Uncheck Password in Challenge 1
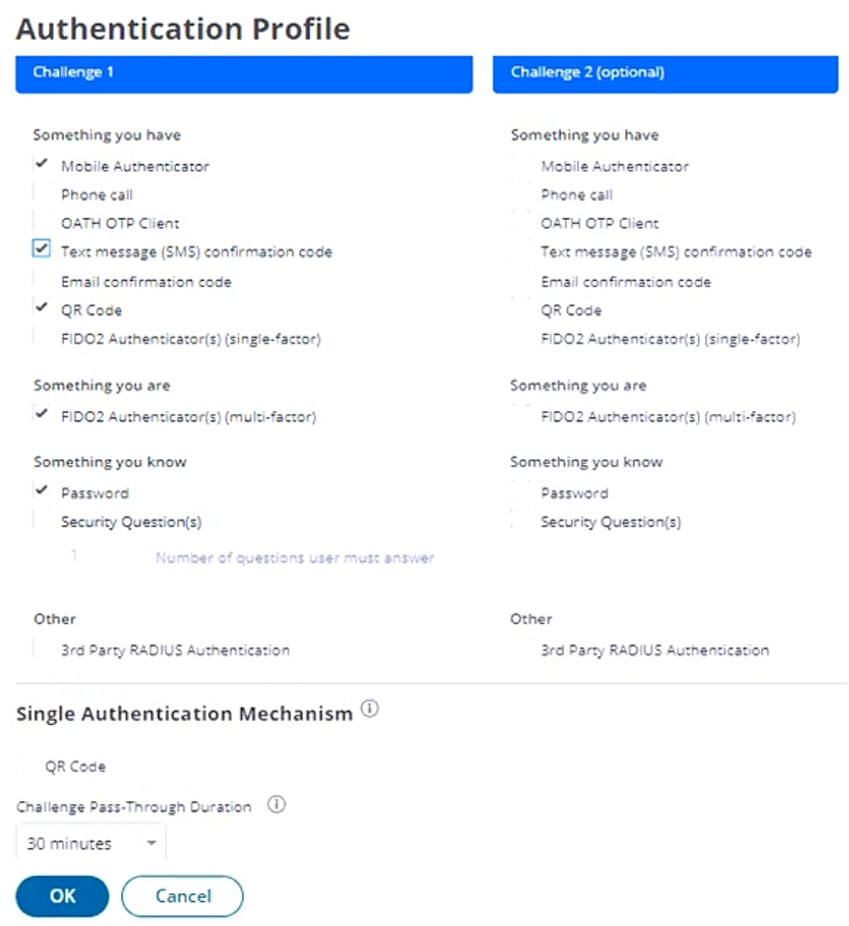 pos(41,492)
